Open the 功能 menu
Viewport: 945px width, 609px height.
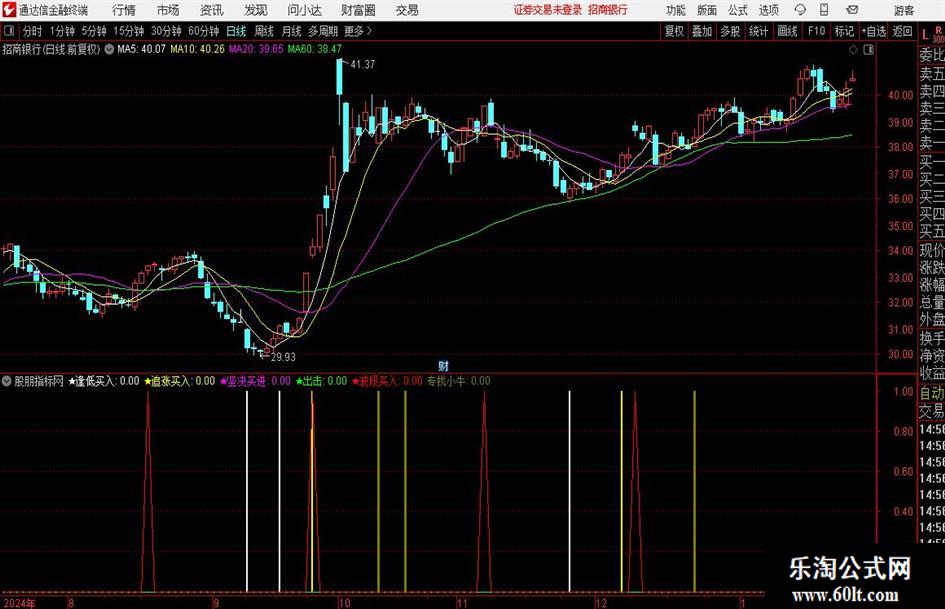[676, 10]
